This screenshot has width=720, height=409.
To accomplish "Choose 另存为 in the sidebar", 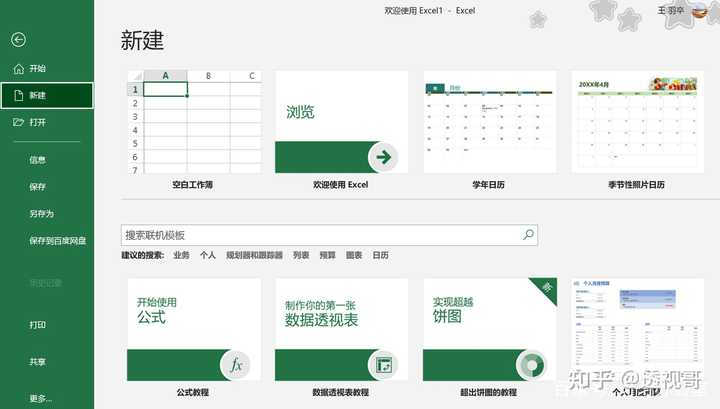I will pyautogui.click(x=42, y=213).
